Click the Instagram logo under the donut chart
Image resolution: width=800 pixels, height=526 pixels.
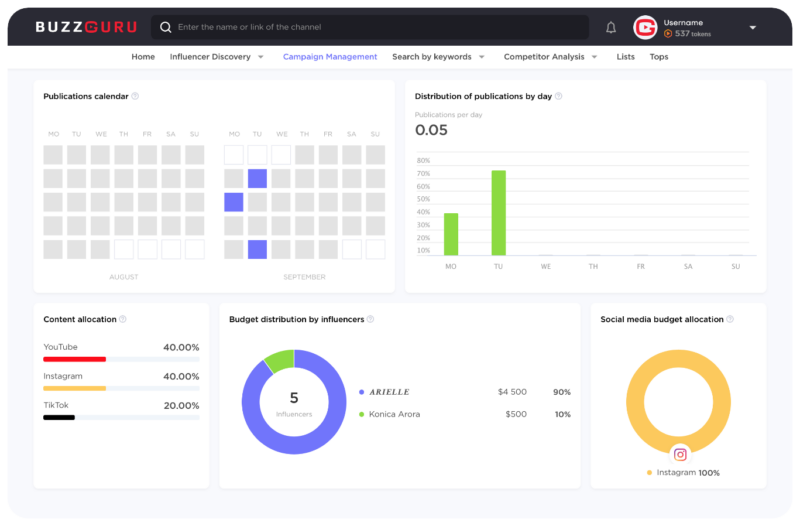[x=680, y=454]
